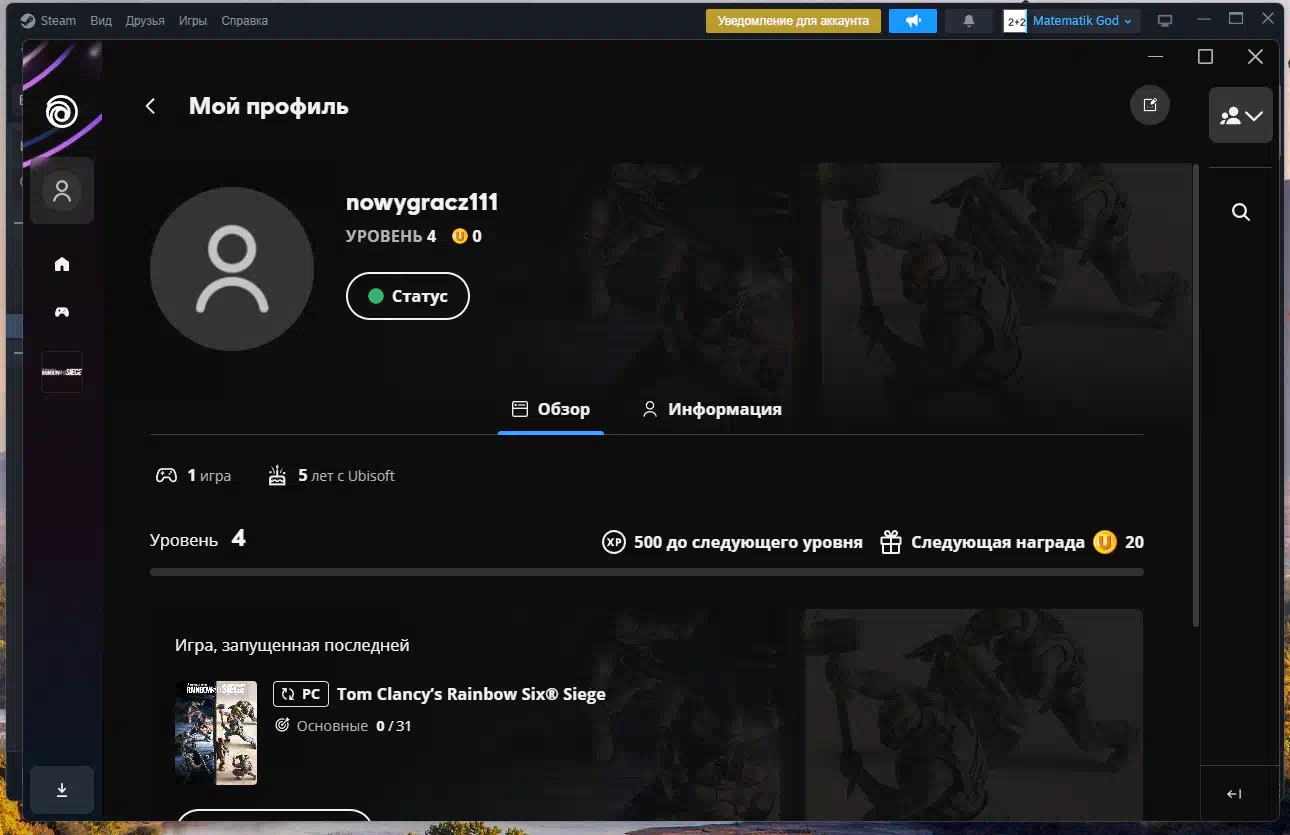Go to Home via house icon
Screen dimensions: 1290x835
pos(62,264)
